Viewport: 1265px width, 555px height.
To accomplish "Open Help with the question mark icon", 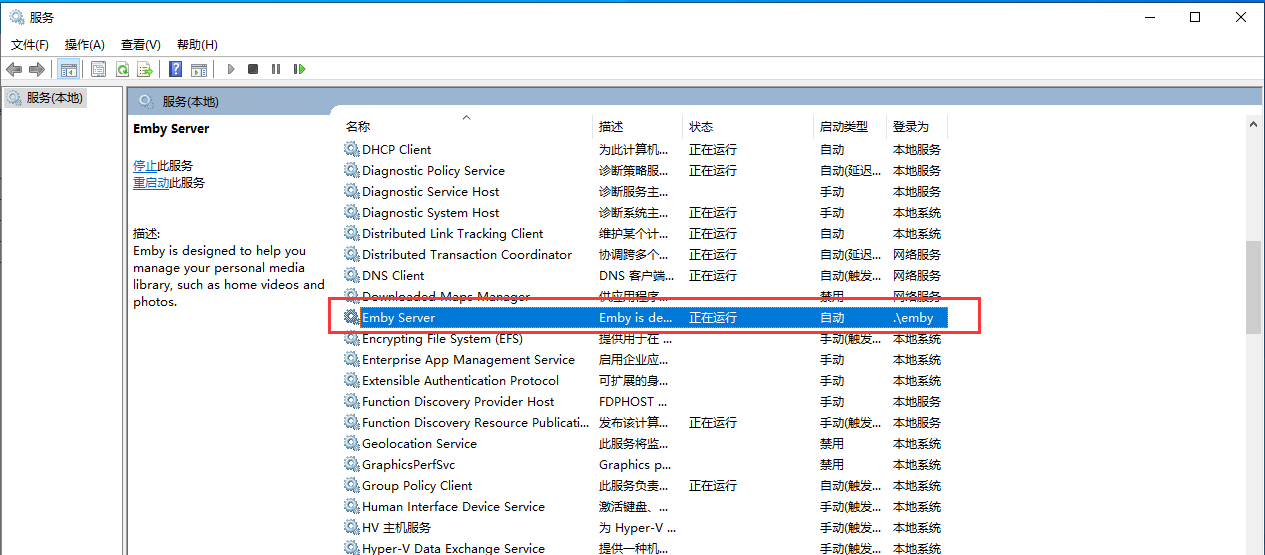I will [176, 69].
